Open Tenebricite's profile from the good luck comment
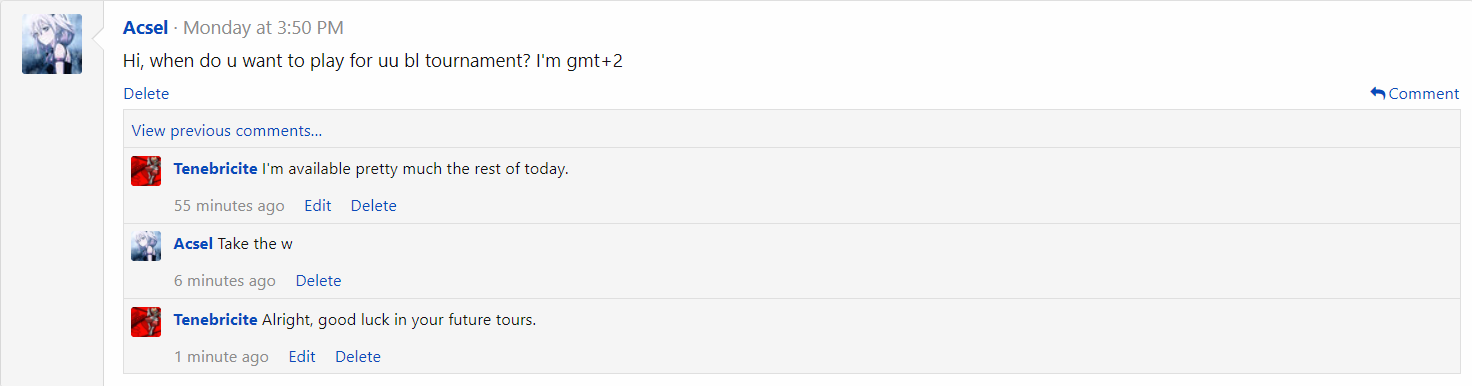 (216, 320)
